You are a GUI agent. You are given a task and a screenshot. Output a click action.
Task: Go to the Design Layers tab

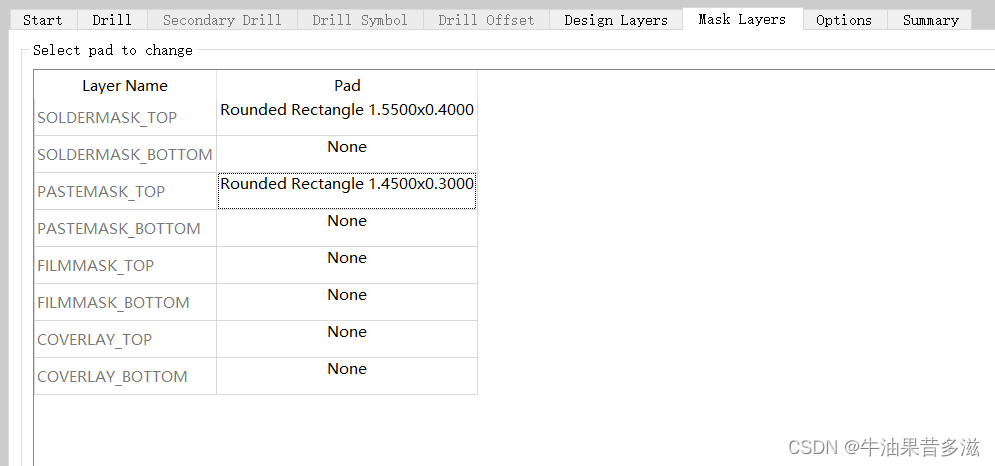[615, 20]
